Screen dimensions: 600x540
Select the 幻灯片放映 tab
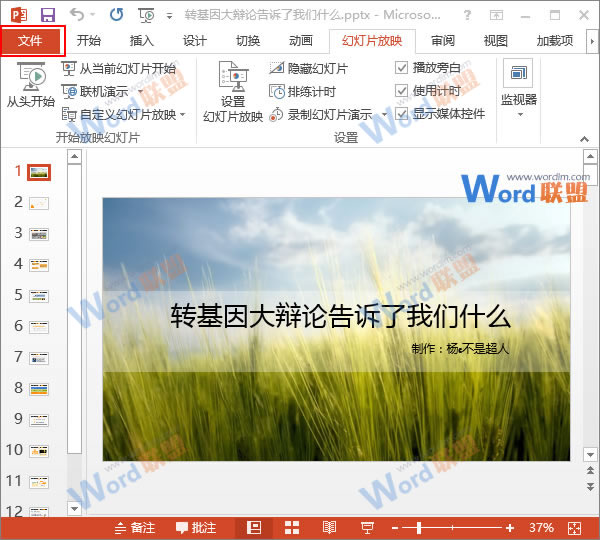(372, 41)
